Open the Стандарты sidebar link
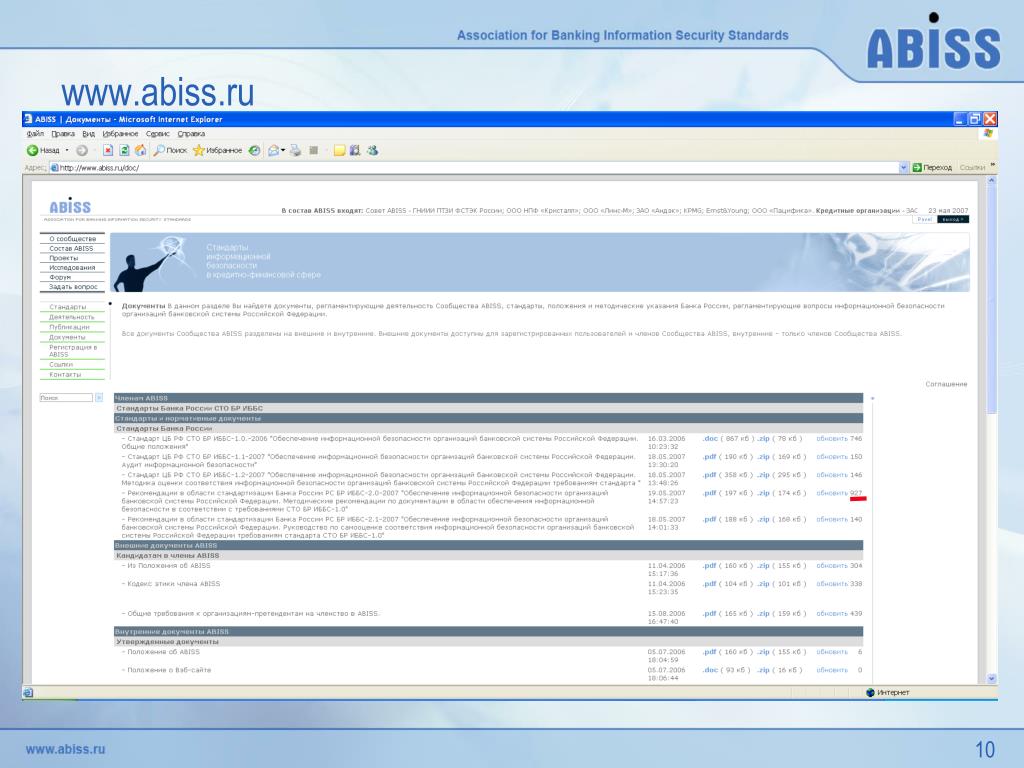 coord(68,307)
